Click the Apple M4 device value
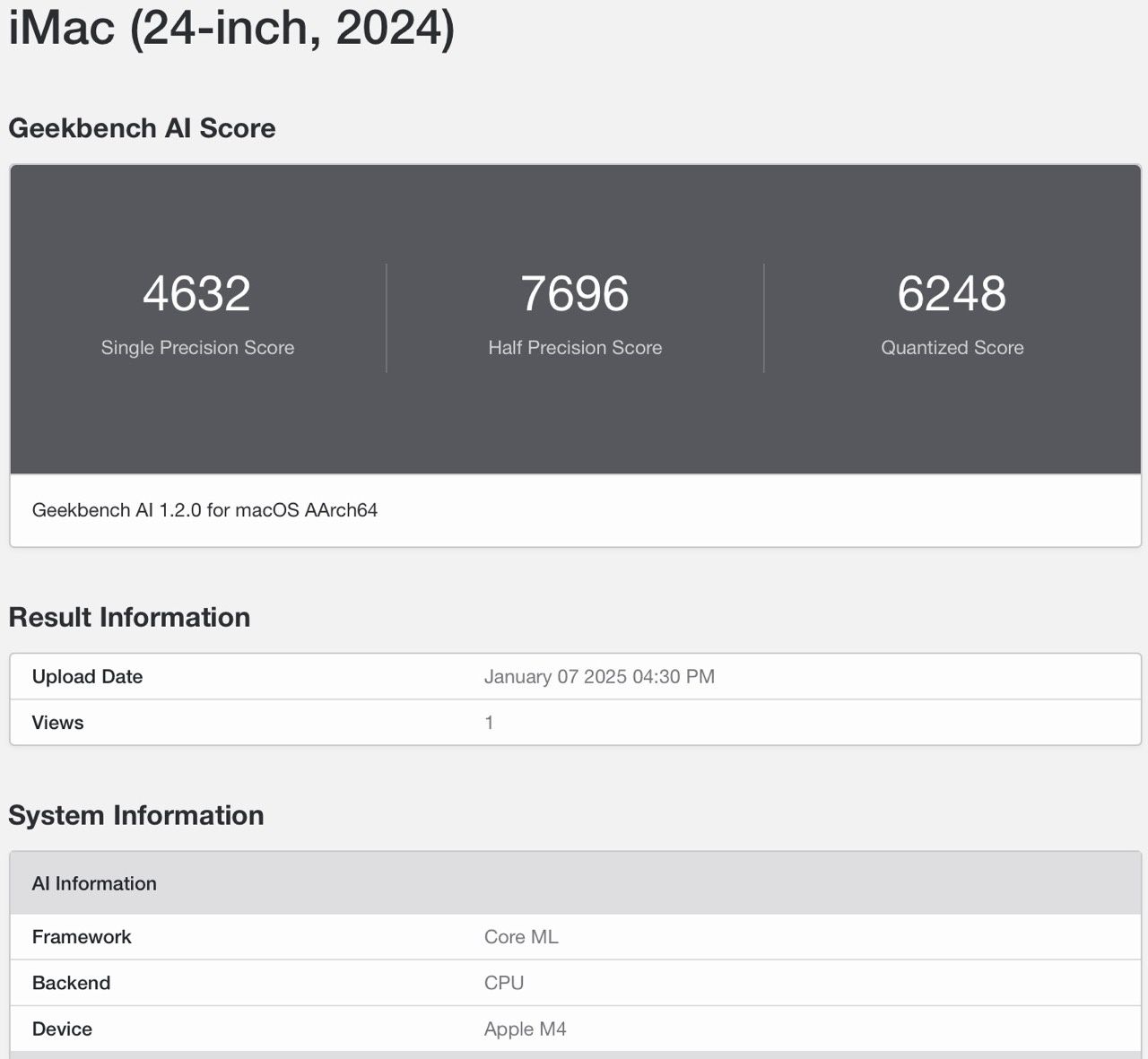 coord(526,1029)
